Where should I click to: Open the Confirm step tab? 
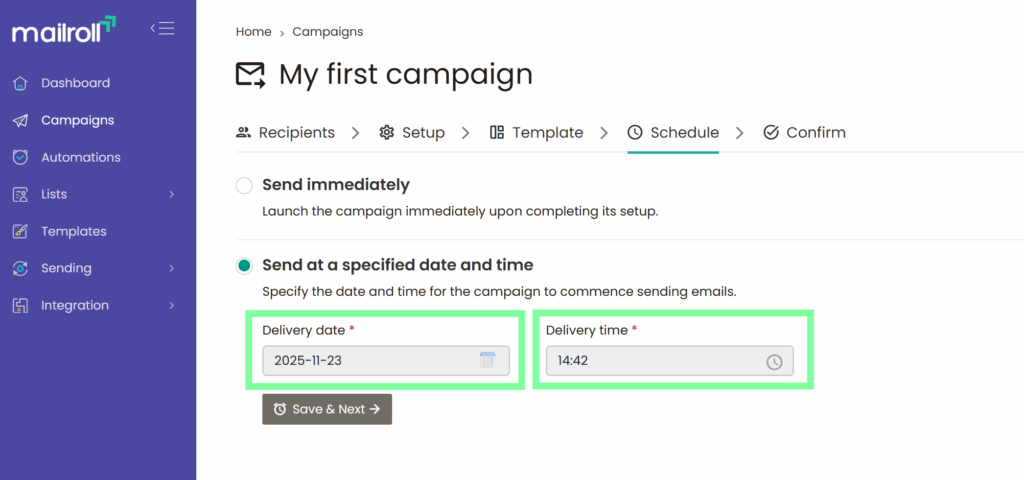(804, 132)
